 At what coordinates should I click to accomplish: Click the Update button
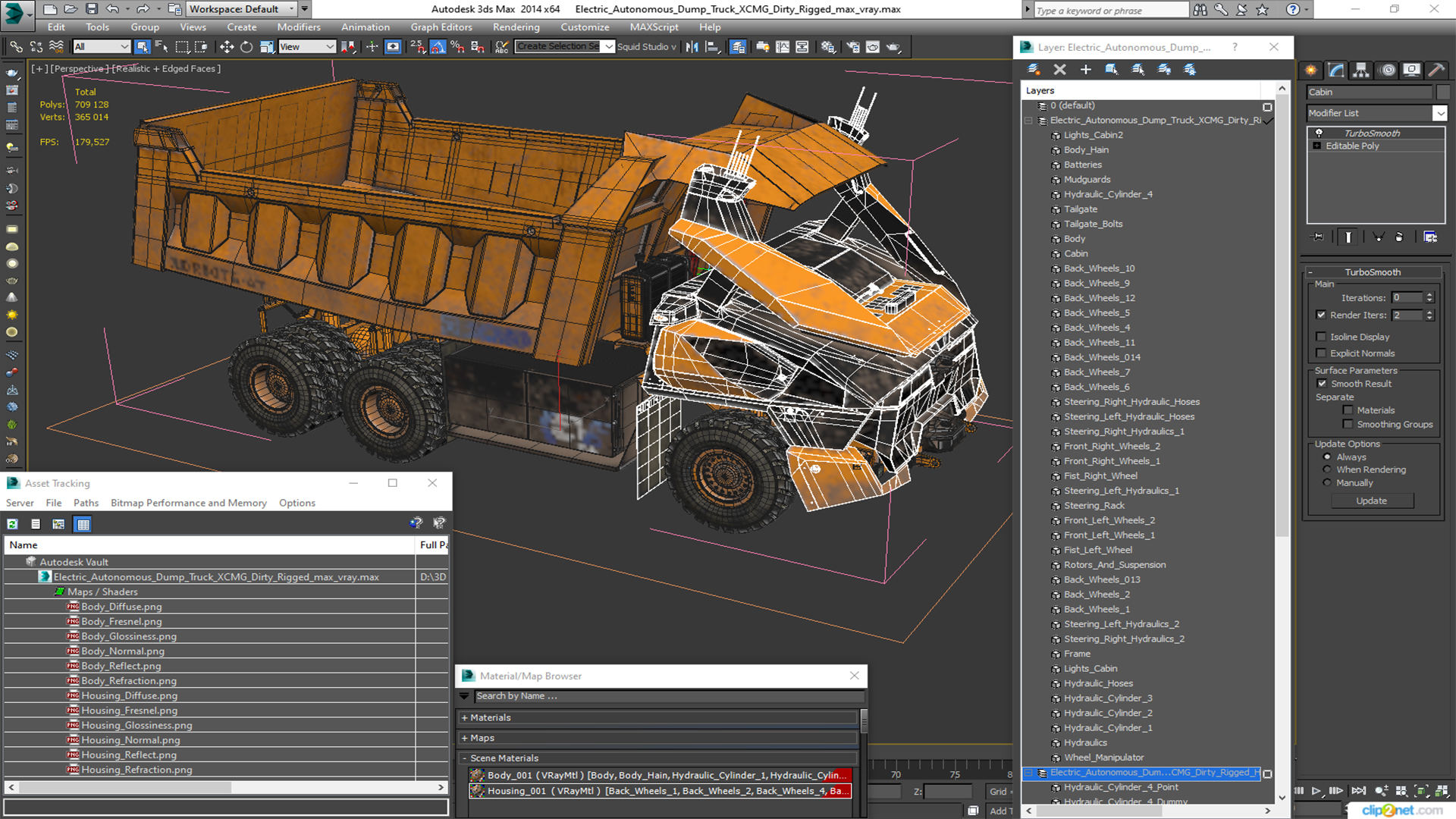pyautogui.click(x=1371, y=500)
